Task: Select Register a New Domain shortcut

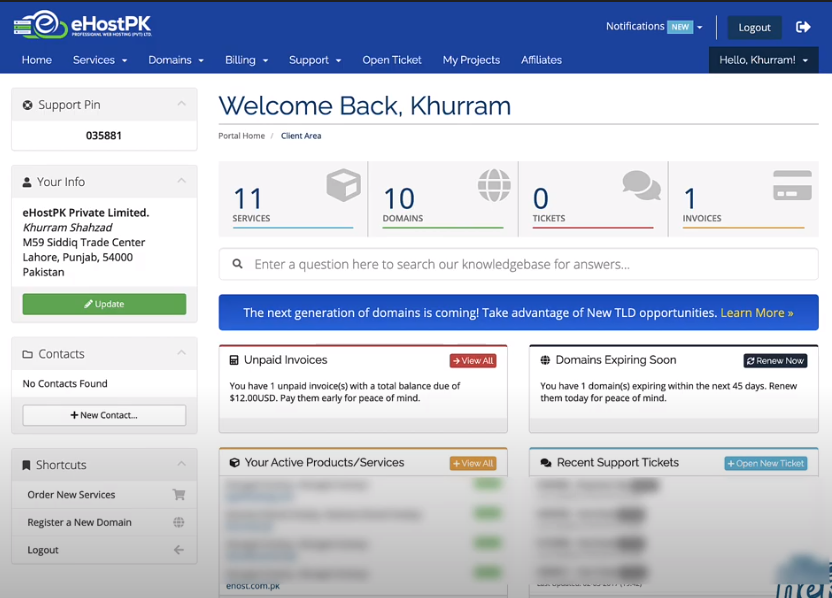Action: click(104, 522)
